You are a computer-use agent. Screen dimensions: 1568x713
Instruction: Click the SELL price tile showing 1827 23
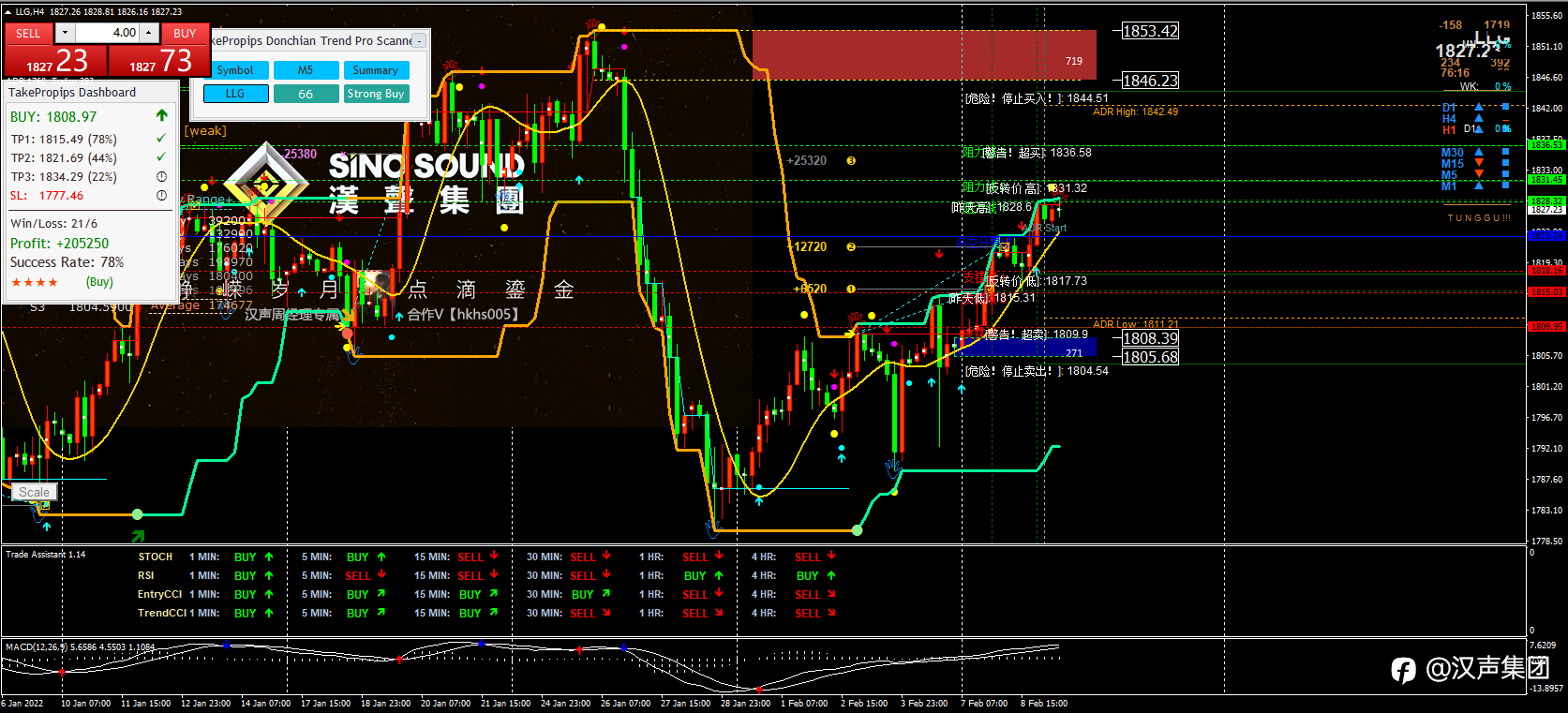pos(55,61)
